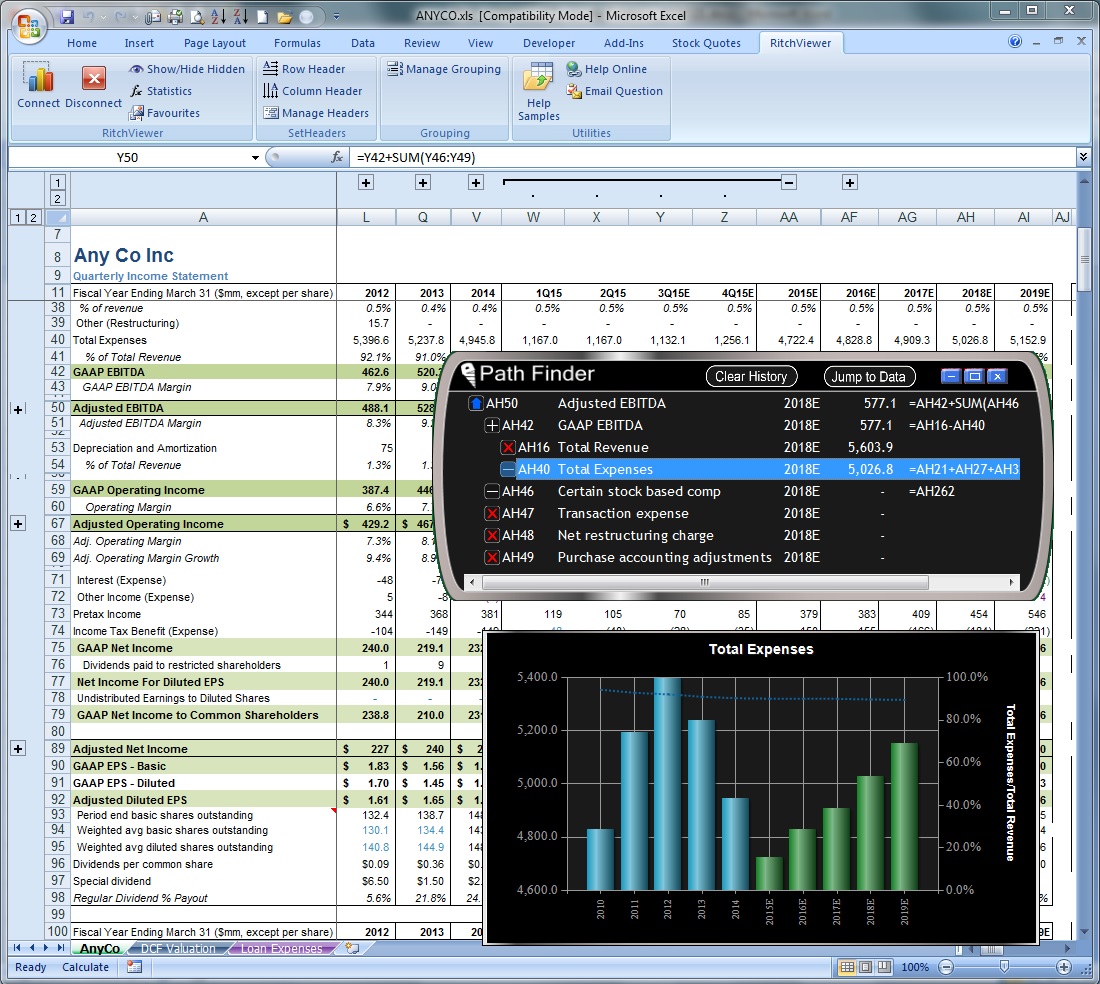The height and width of the screenshot is (984, 1100).
Task: Remove AH47 Transaction expense row
Action: [x=492, y=513]
